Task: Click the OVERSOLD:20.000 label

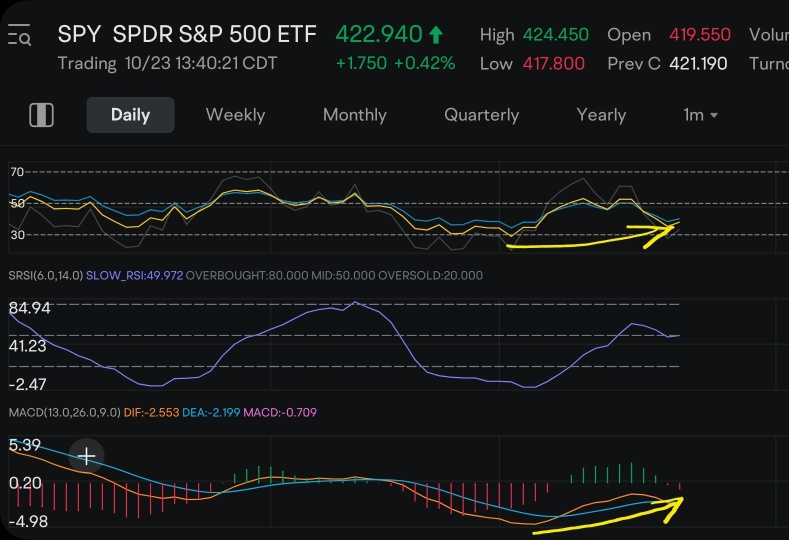Action: point(430,276)
